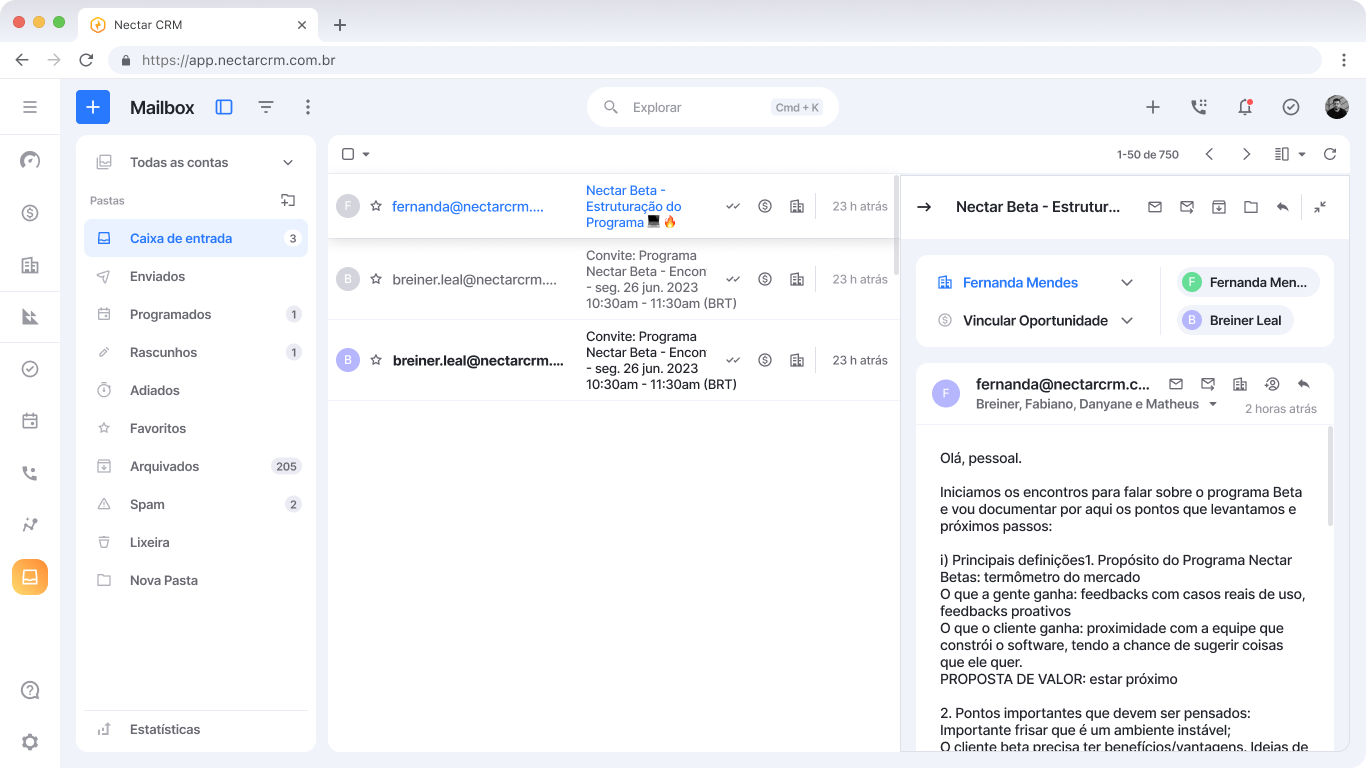This screenshot has height=768, width=1366.
Task: Minimize the preview pane with collapse arrows
Action: [x=1320, y=207]
